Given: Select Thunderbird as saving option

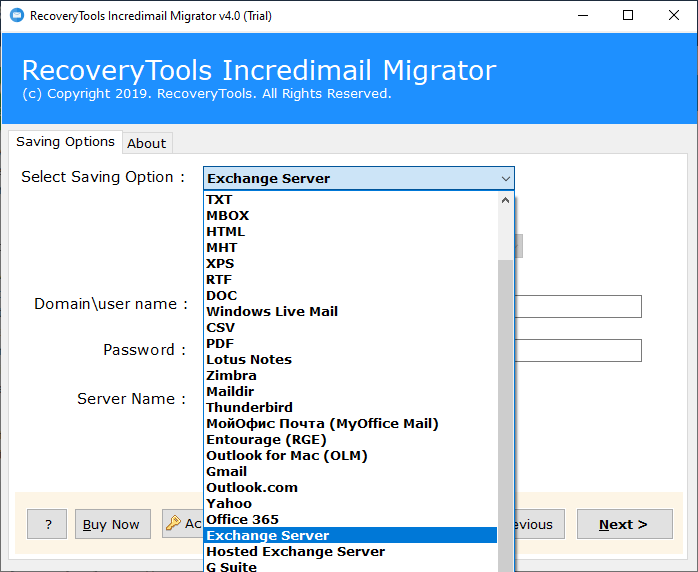Looking at the screenshot, I should point(350,408).
